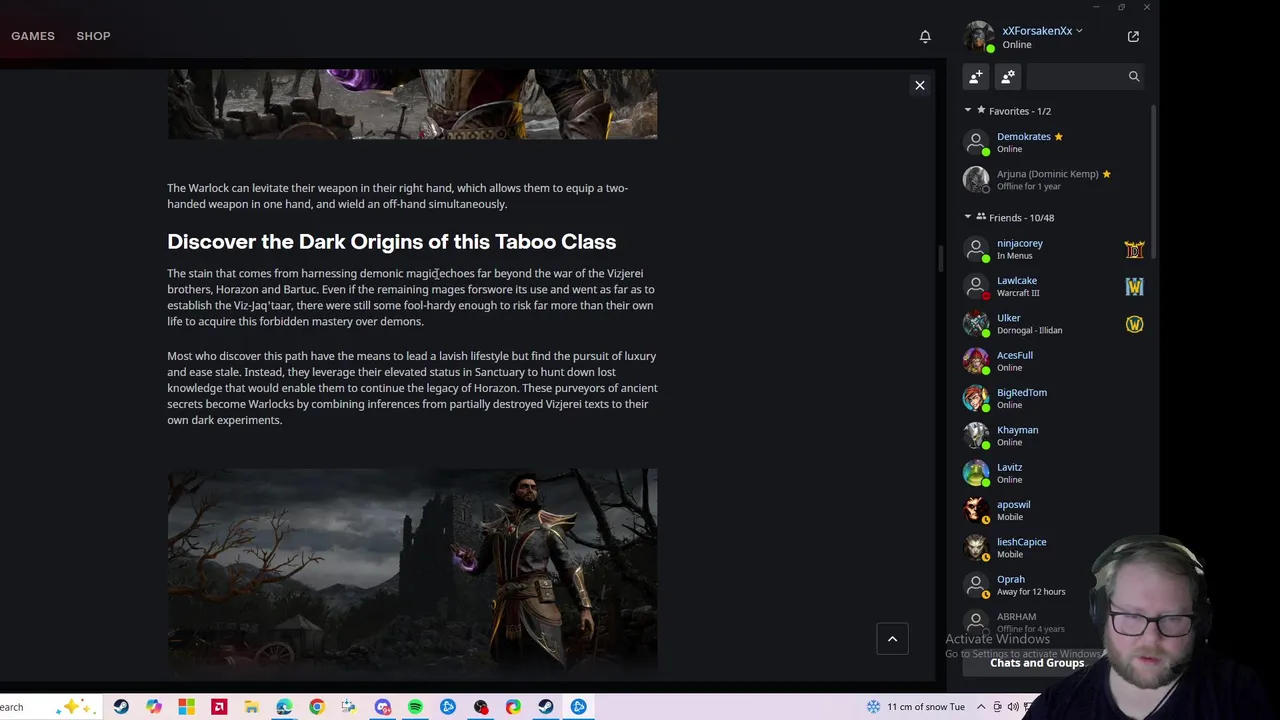Select friend AcesFull
The height and width of the screenshot is (720, 1280).
coord(1054,361)
